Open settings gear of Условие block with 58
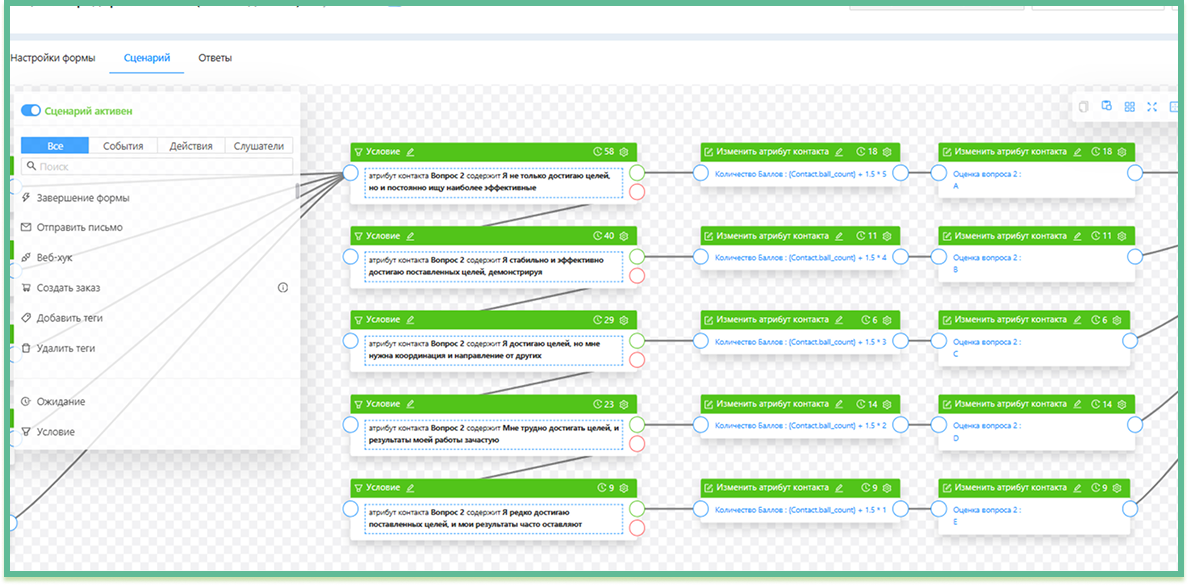 coord(623,152)
